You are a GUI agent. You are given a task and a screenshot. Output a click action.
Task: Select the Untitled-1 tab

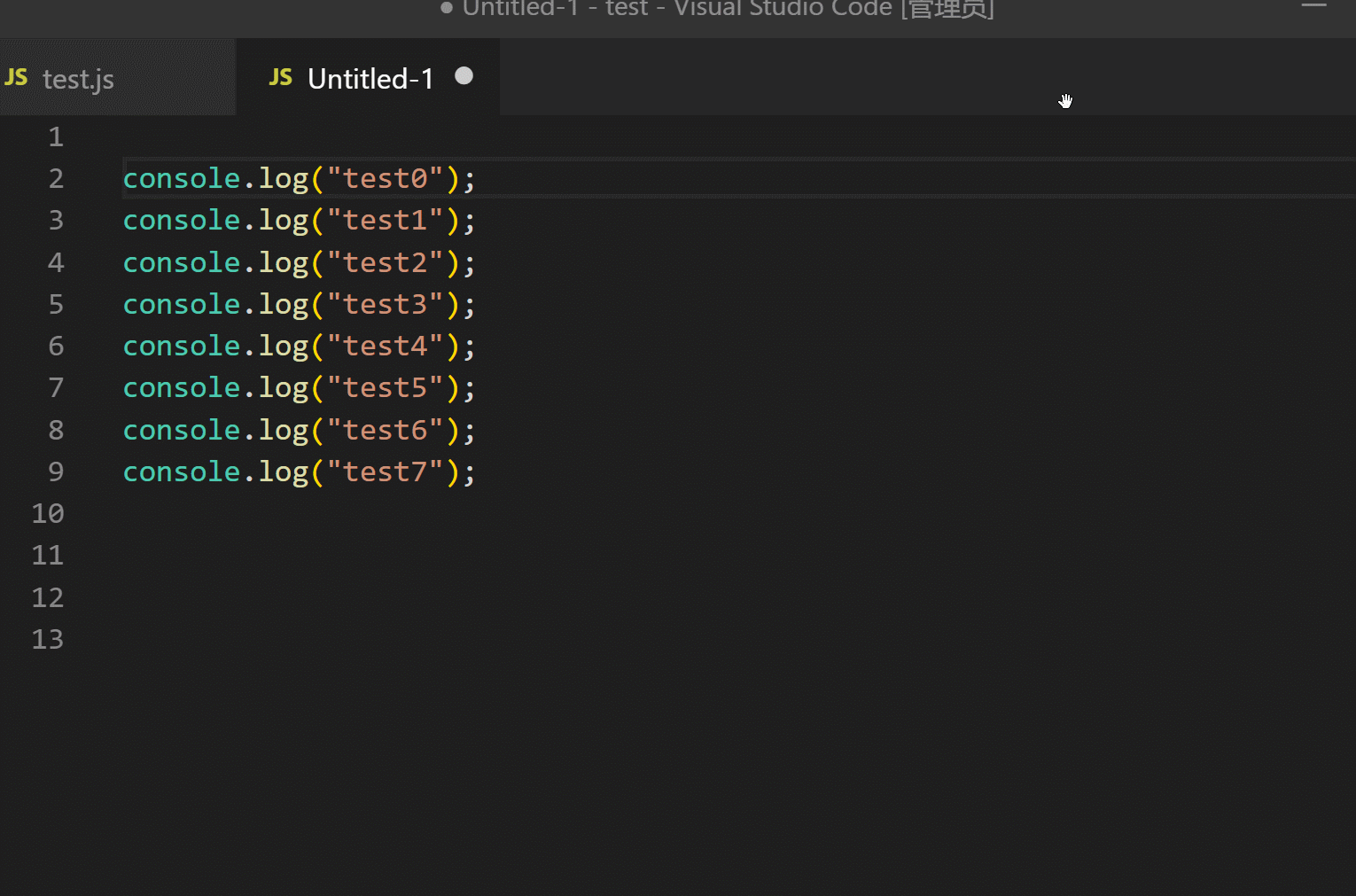(x=370, y=78)
